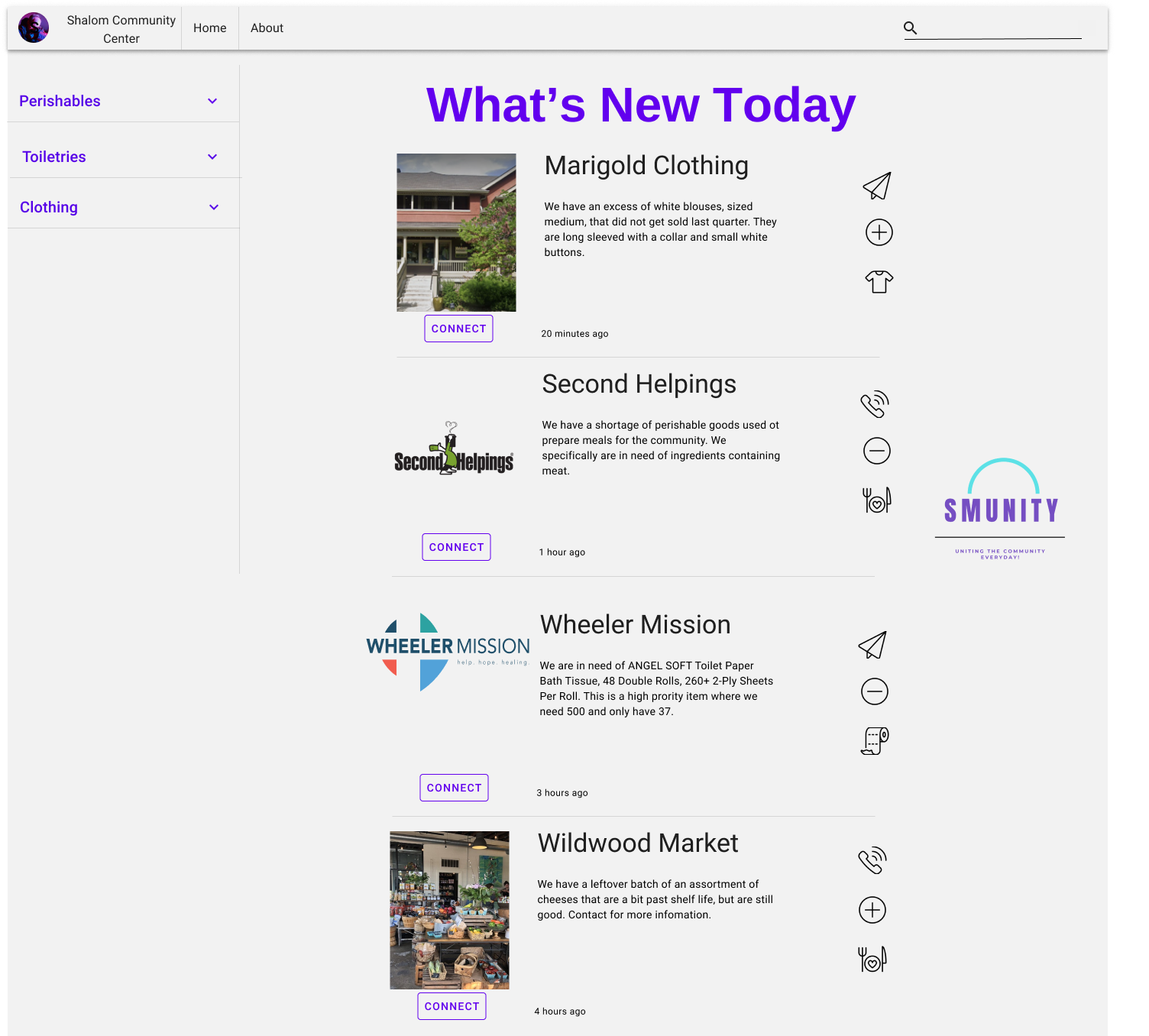Click the '3 hours ago' timestamp
This screenshot has height=1036, width=1149.
[562, 793]
